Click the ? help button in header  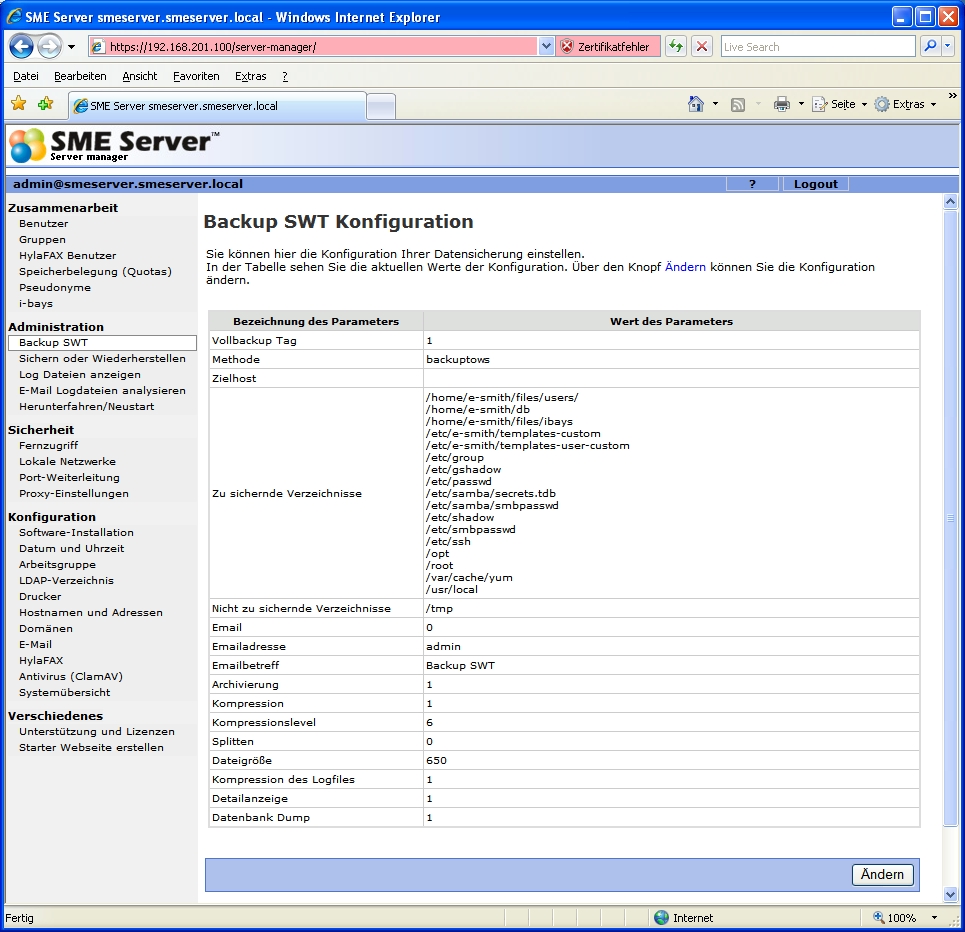click(x=752, y=184)
